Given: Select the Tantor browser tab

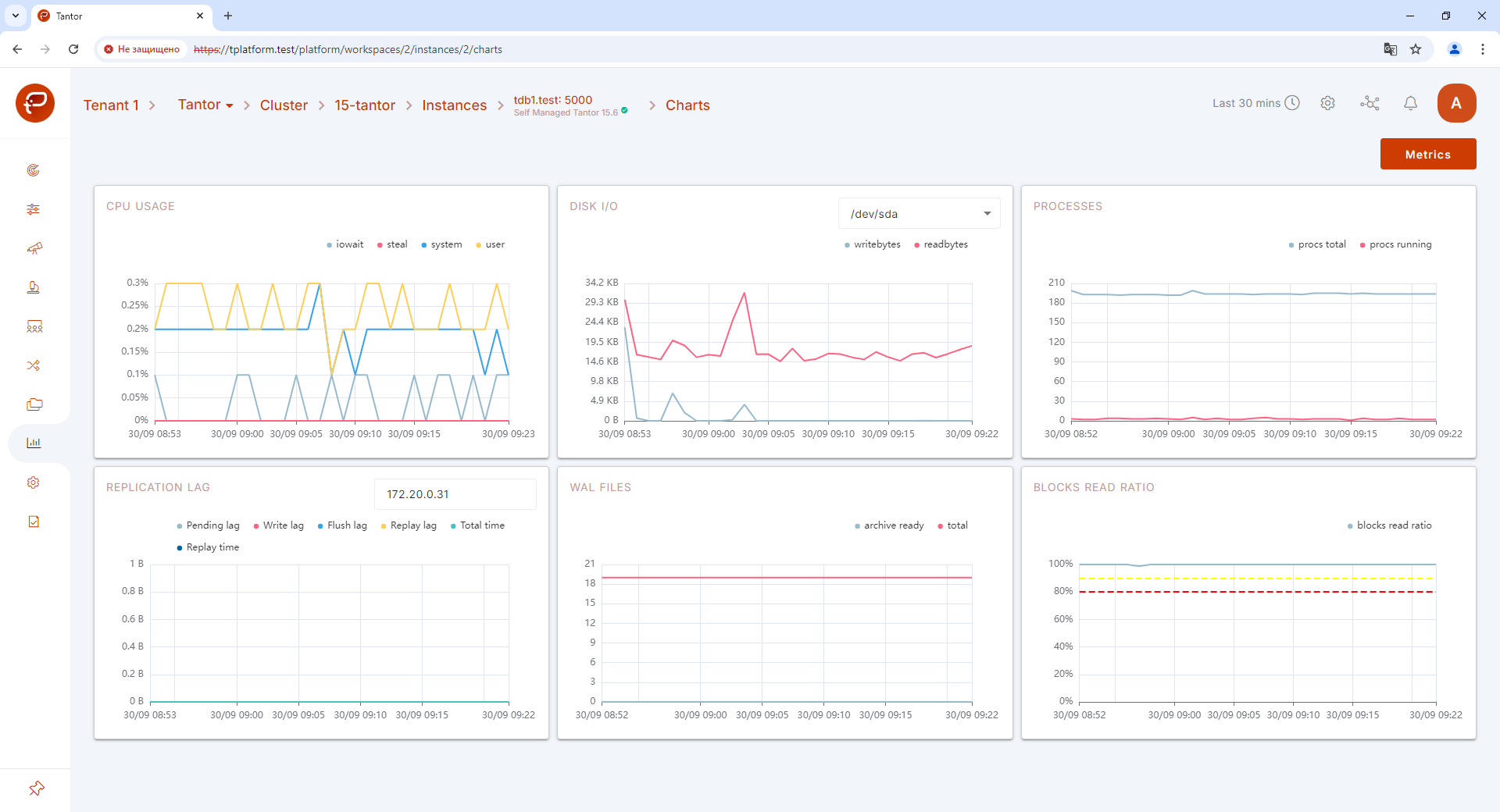Looking at the screenshot, I should click(x=121, y=16).
